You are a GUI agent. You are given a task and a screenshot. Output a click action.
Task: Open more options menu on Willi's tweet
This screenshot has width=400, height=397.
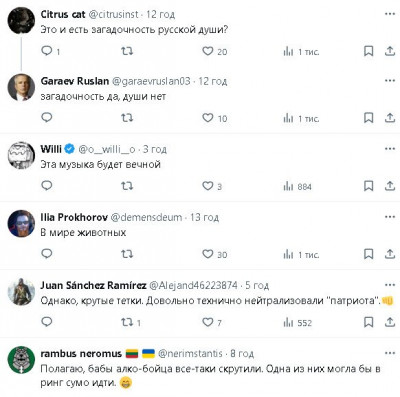coord(390,149)
